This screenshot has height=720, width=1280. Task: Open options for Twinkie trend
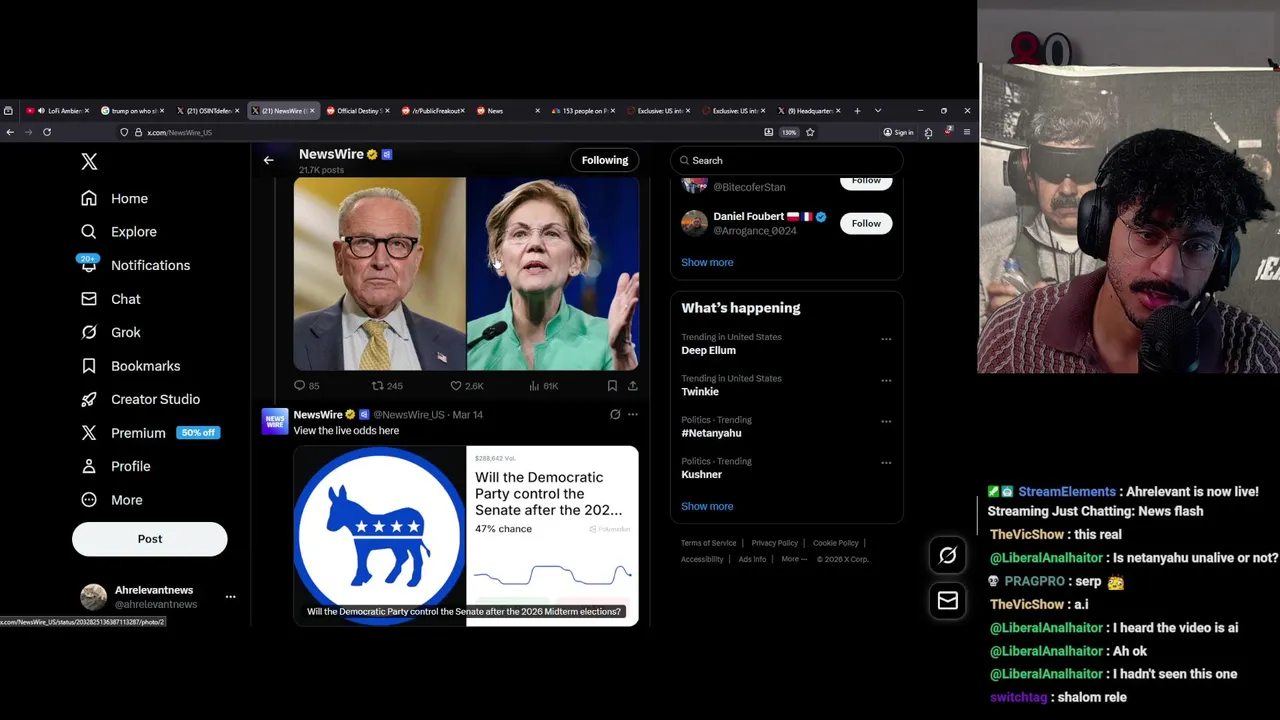886,380
